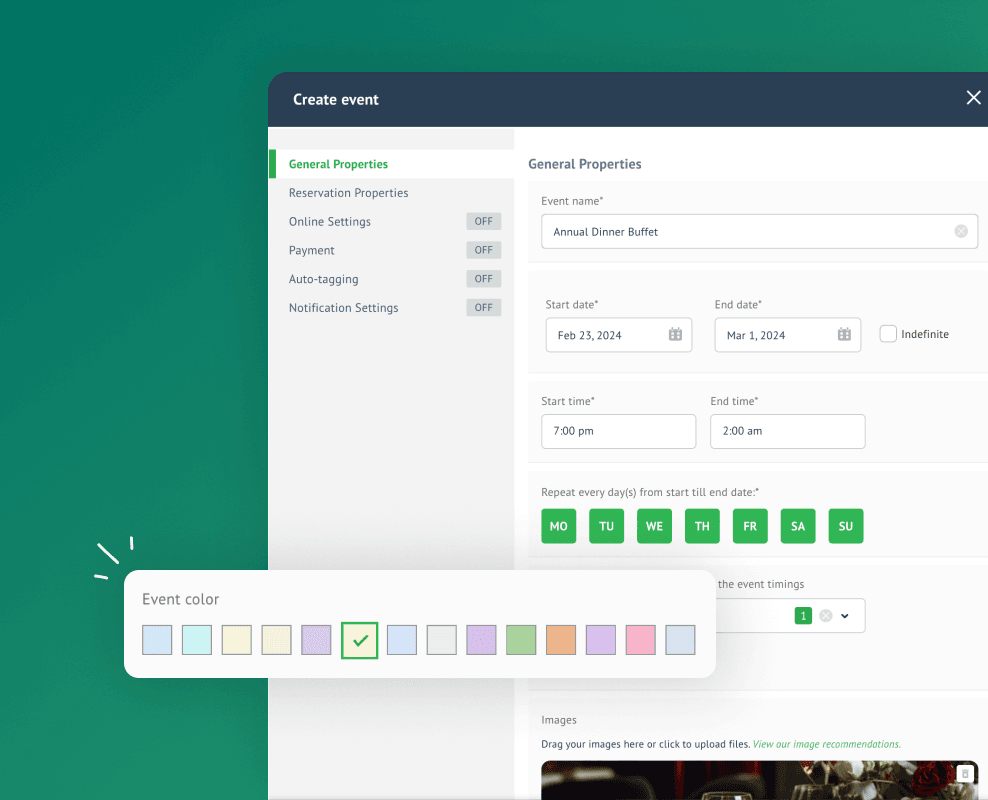Expand the event timings dropdown

tap(843, 616)
